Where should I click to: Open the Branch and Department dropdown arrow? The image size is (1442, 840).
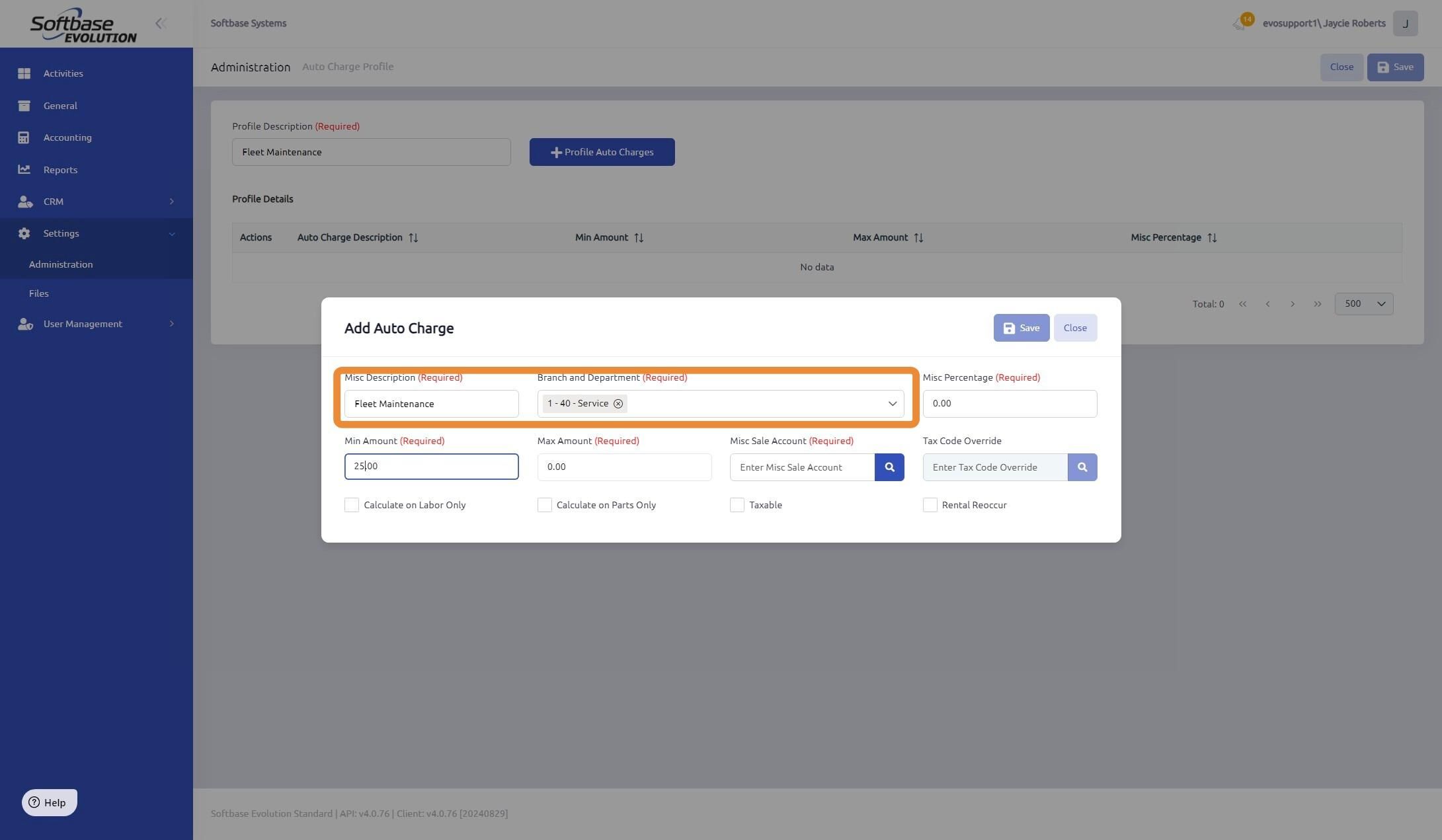pos(892,404)
